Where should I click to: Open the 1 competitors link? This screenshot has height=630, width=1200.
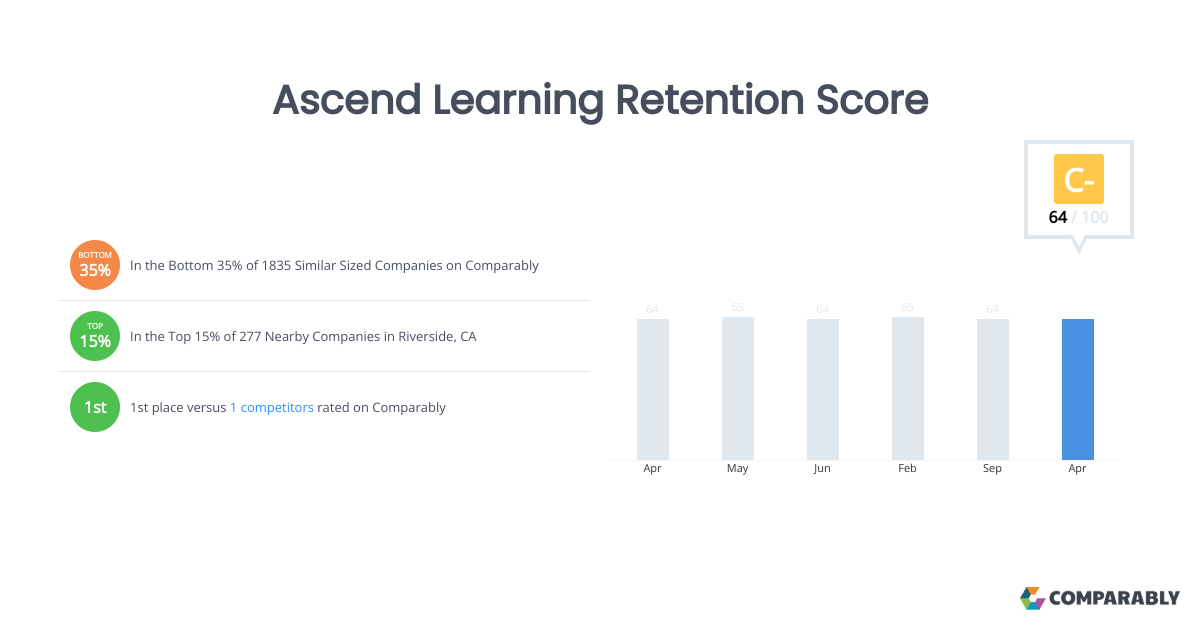(x=271, y=407)
